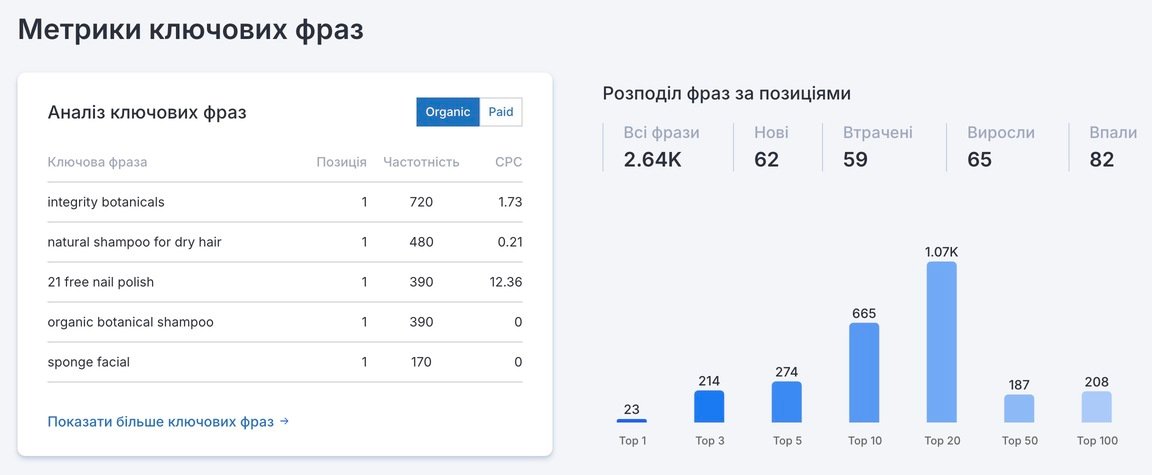1152x475 pixels.
Task: Click the Top 3 bar showing 214
Action: 709,407
